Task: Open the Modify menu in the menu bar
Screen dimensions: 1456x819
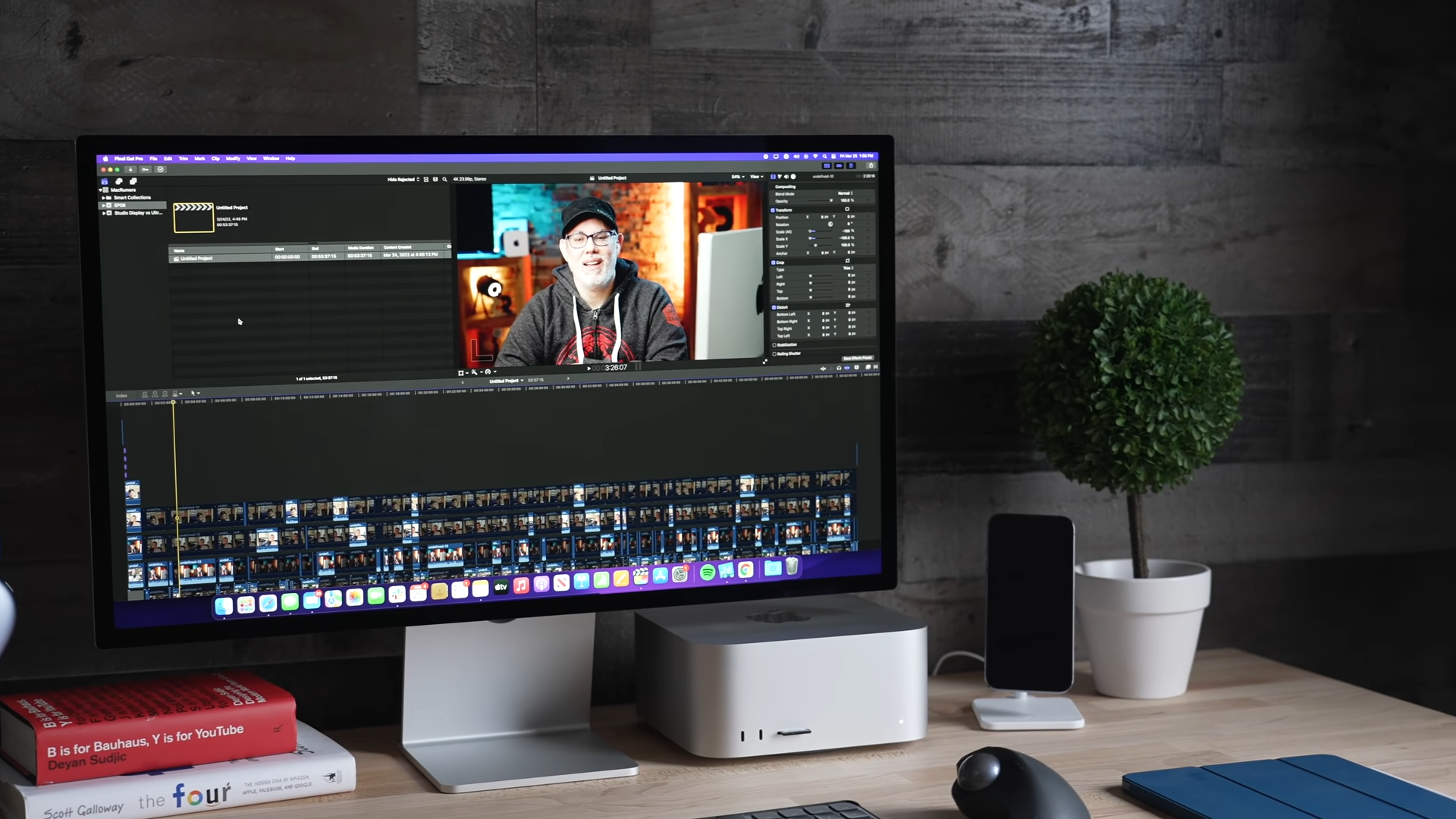Action: tap(233, 158)
